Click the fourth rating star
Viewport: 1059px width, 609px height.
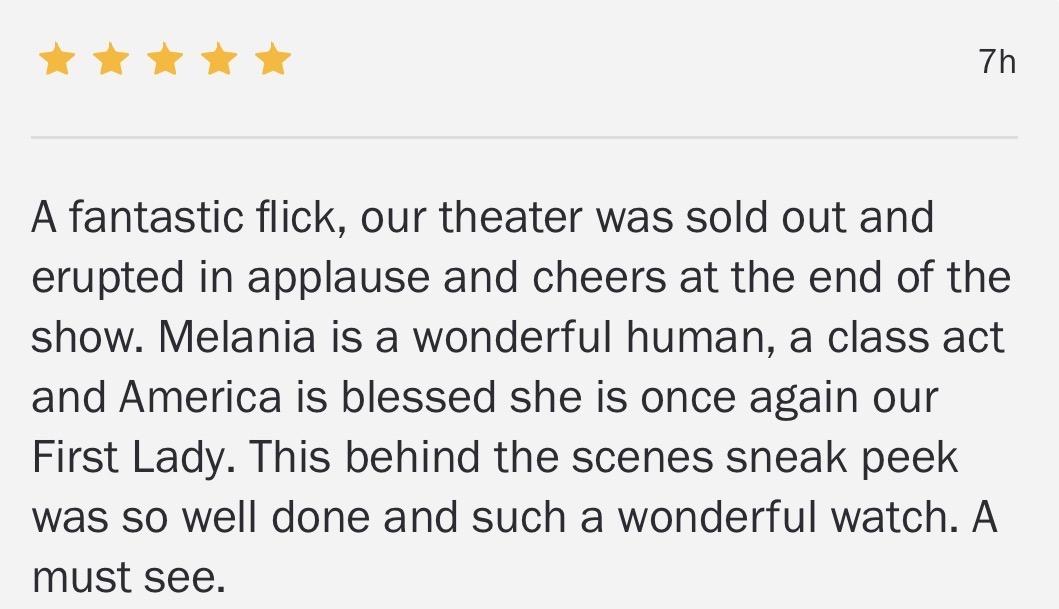[x=219, y=61]
